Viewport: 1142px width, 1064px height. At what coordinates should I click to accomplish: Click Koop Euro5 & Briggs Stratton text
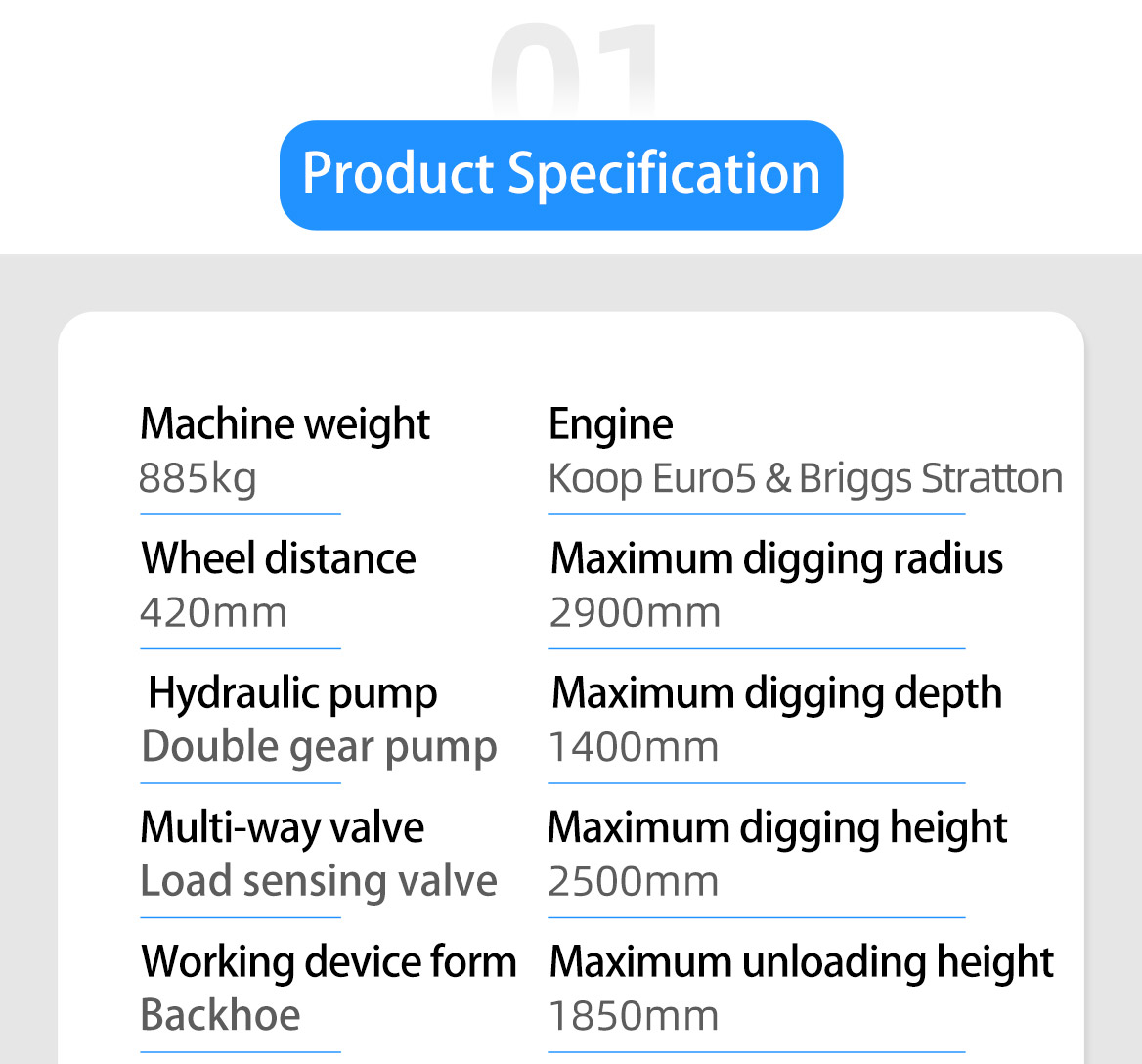tap(806, 479)
